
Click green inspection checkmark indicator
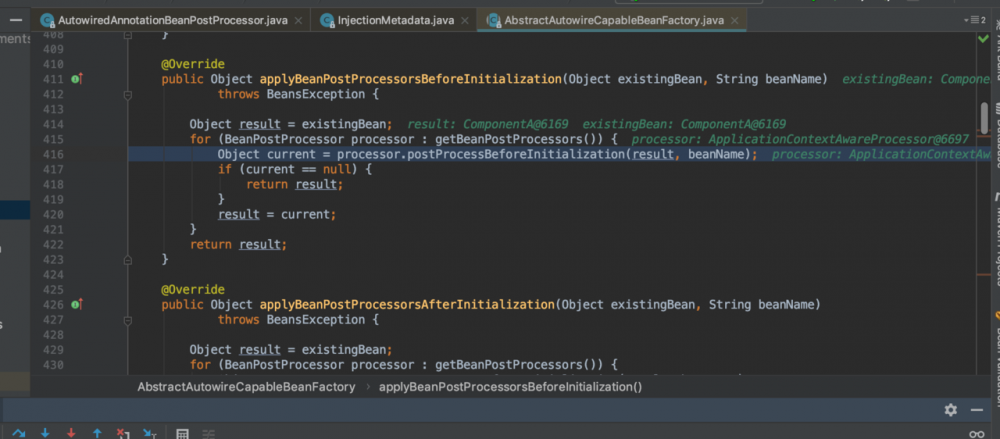(983, 38)
